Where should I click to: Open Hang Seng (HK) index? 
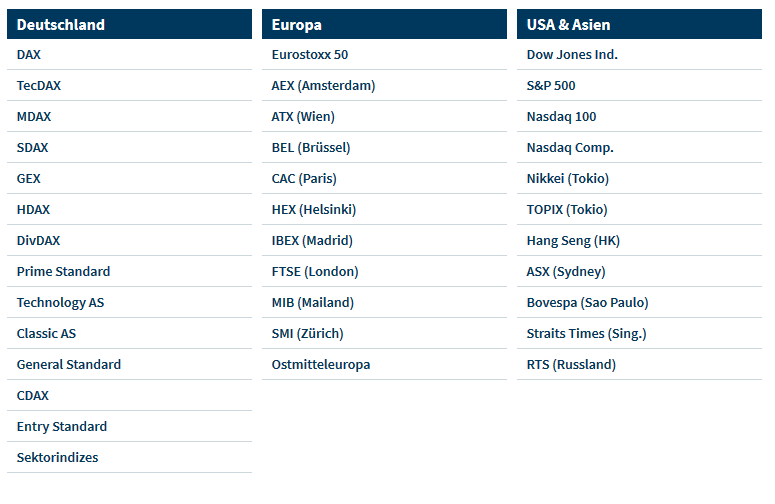click(573, 241)
